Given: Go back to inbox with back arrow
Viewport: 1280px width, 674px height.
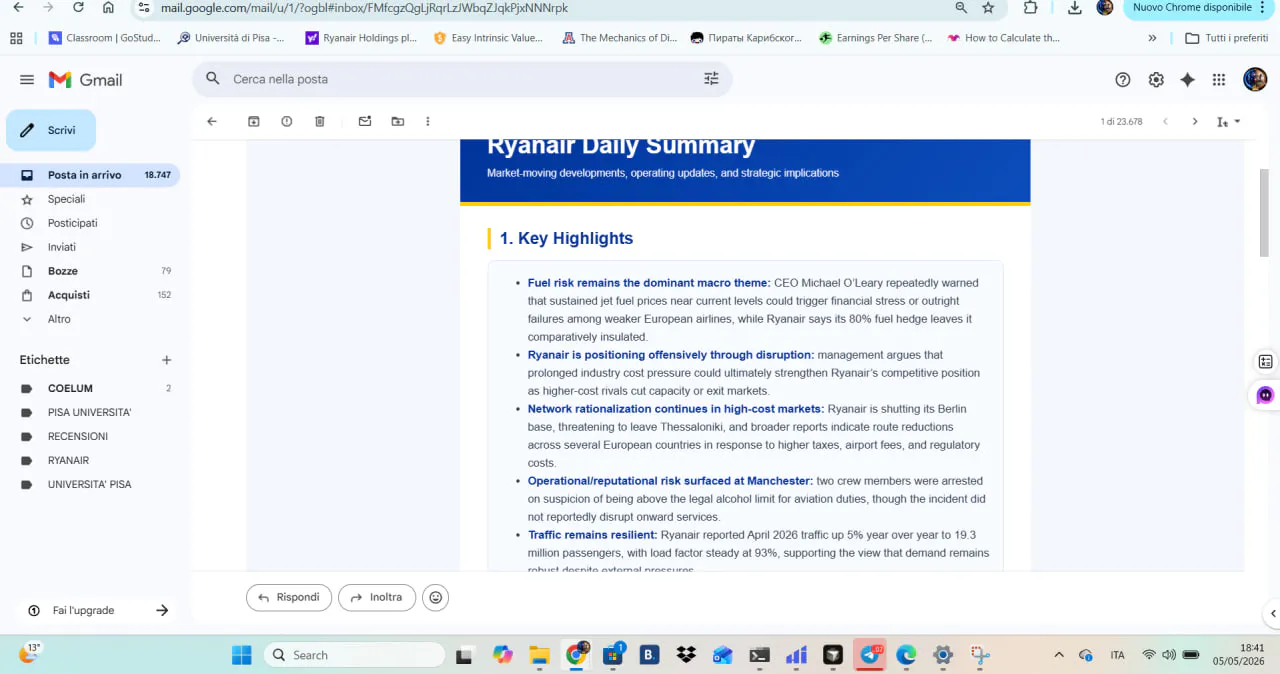Looking at the screenshot, I should [x=212, y=121].
